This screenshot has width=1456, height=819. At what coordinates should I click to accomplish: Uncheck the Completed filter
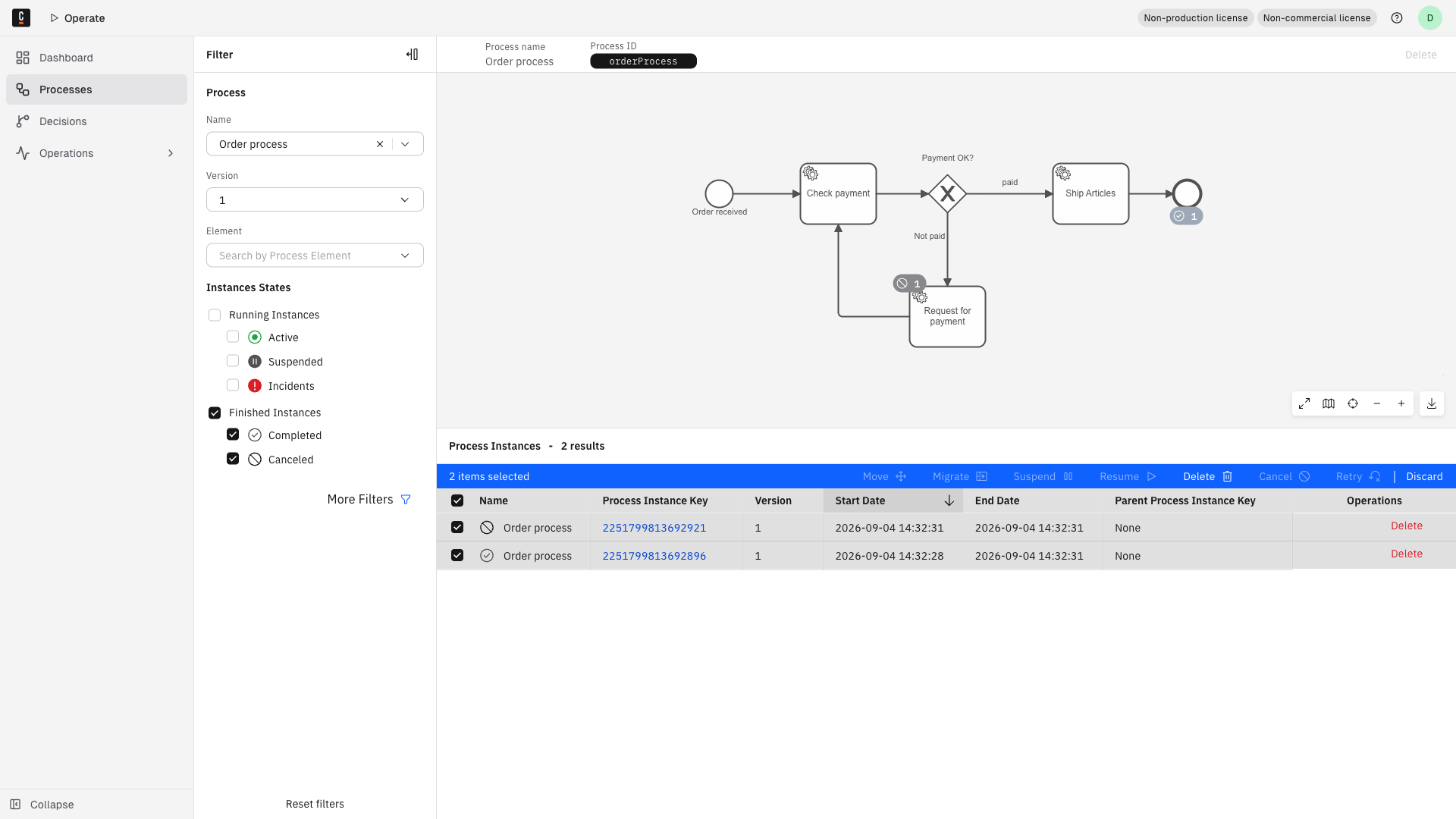(233, 435)
